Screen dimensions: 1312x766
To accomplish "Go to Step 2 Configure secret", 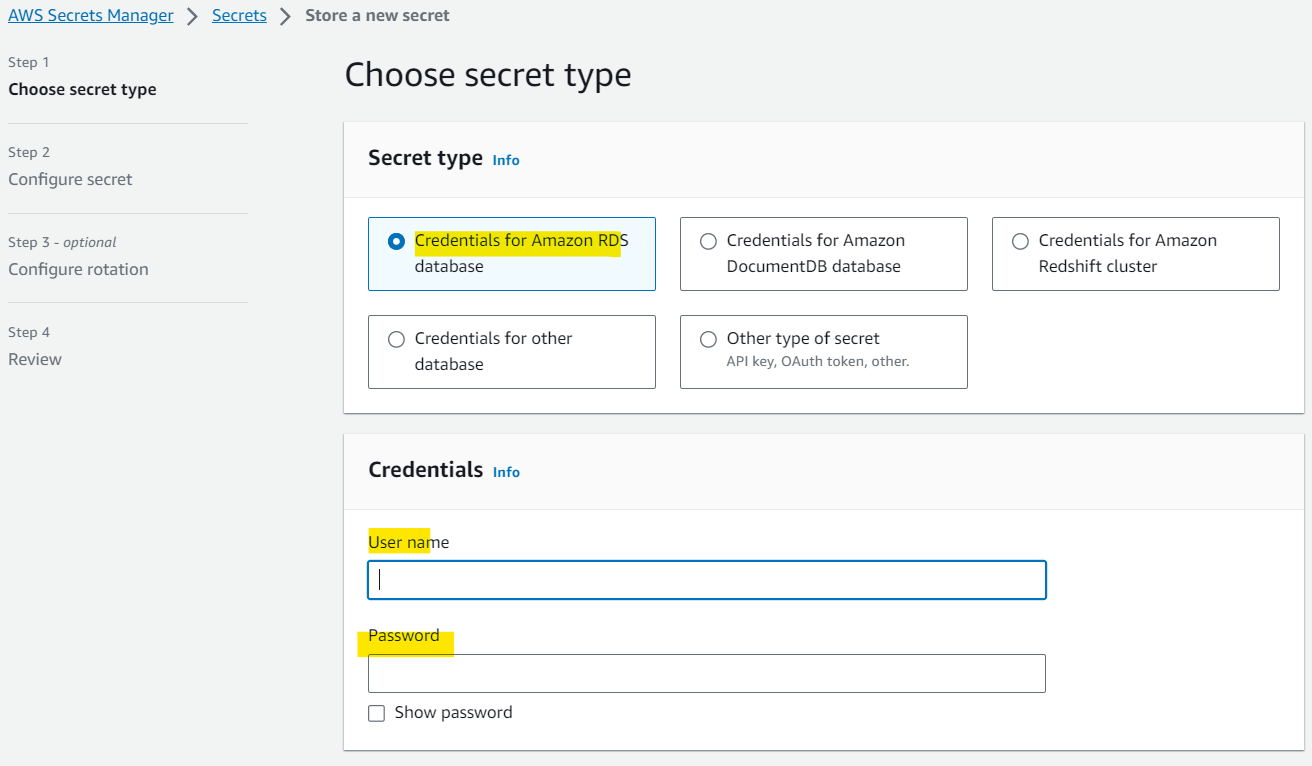I will [70, 179].
